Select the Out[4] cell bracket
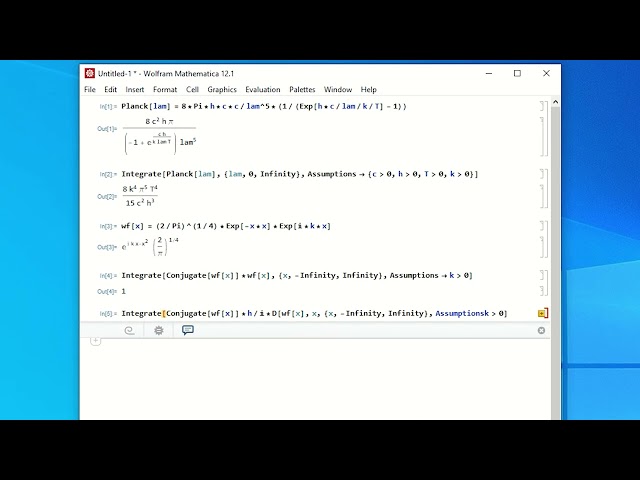The image size is (640, 480). tap(542, 291)
